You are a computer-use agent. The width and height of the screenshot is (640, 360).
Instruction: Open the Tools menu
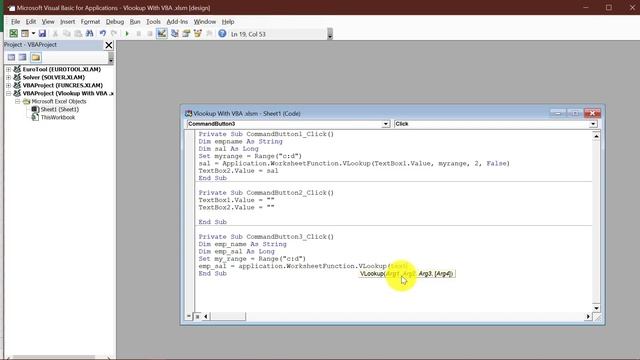pyautogui.click(x=153, y=22)
